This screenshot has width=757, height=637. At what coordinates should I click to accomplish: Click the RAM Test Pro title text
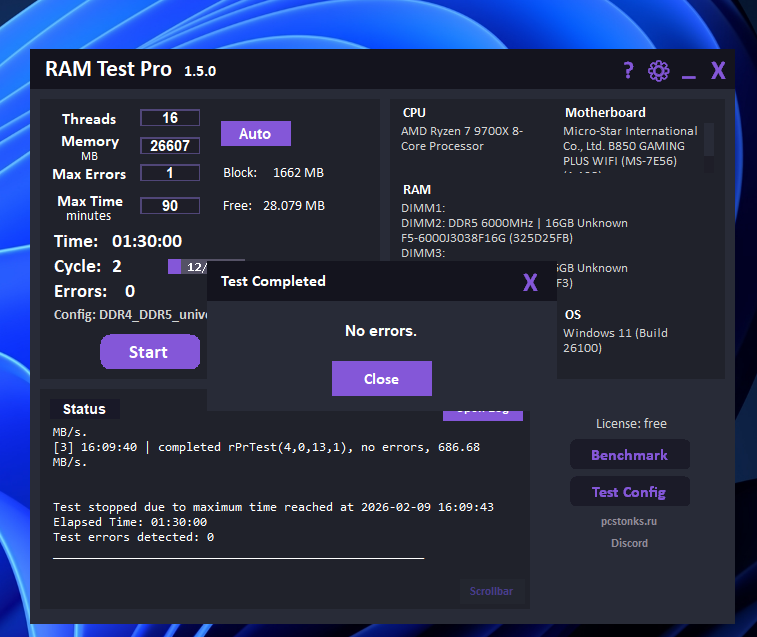(x=109, y=69)
